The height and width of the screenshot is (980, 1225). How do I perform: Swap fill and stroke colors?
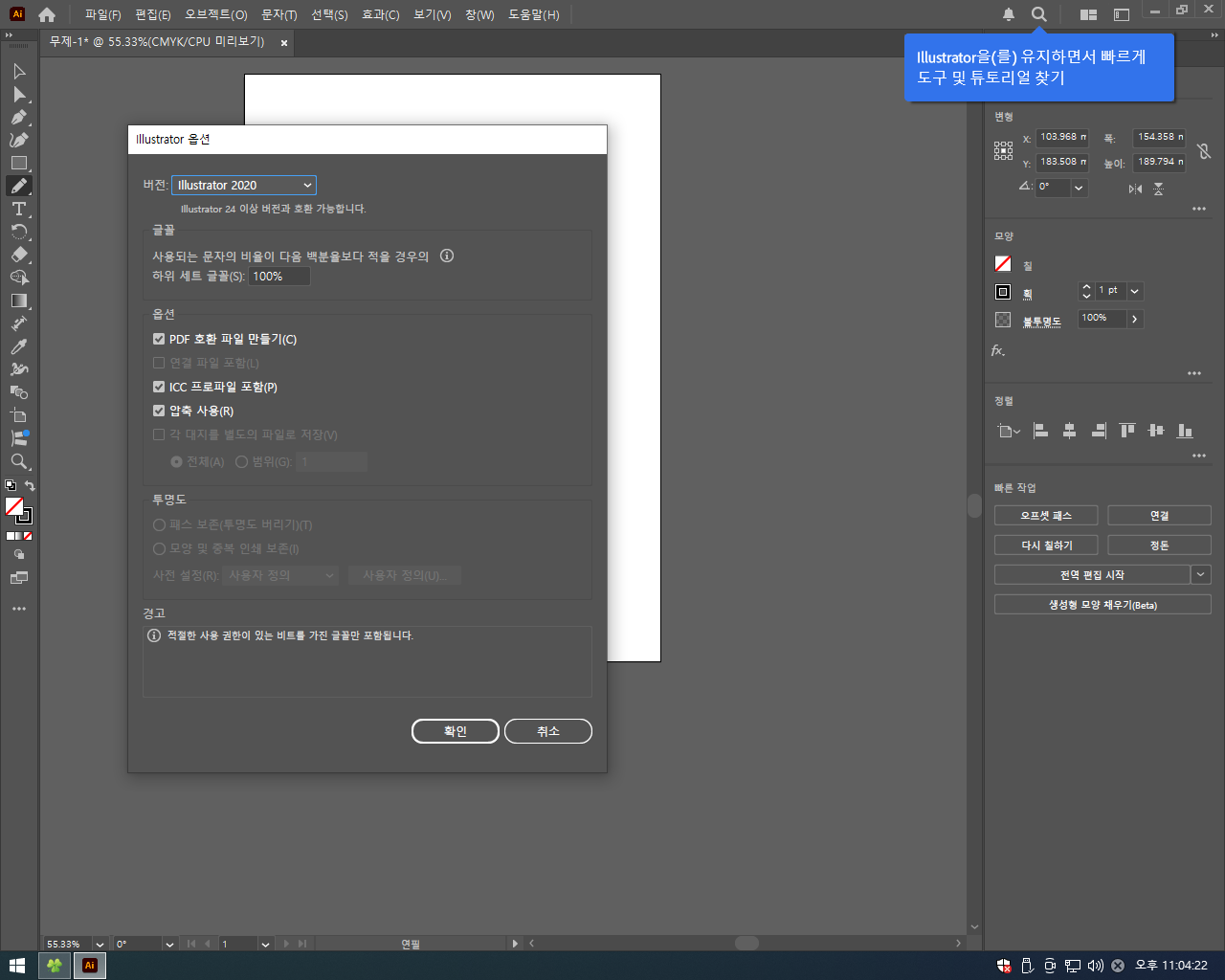pos(30,486)
